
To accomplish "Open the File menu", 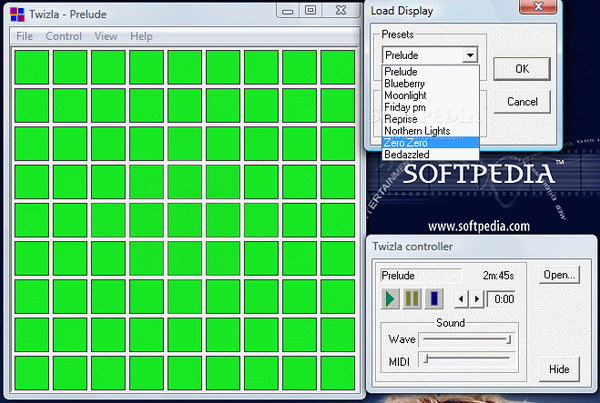I will pyautogui.click(x=24, y=36).
